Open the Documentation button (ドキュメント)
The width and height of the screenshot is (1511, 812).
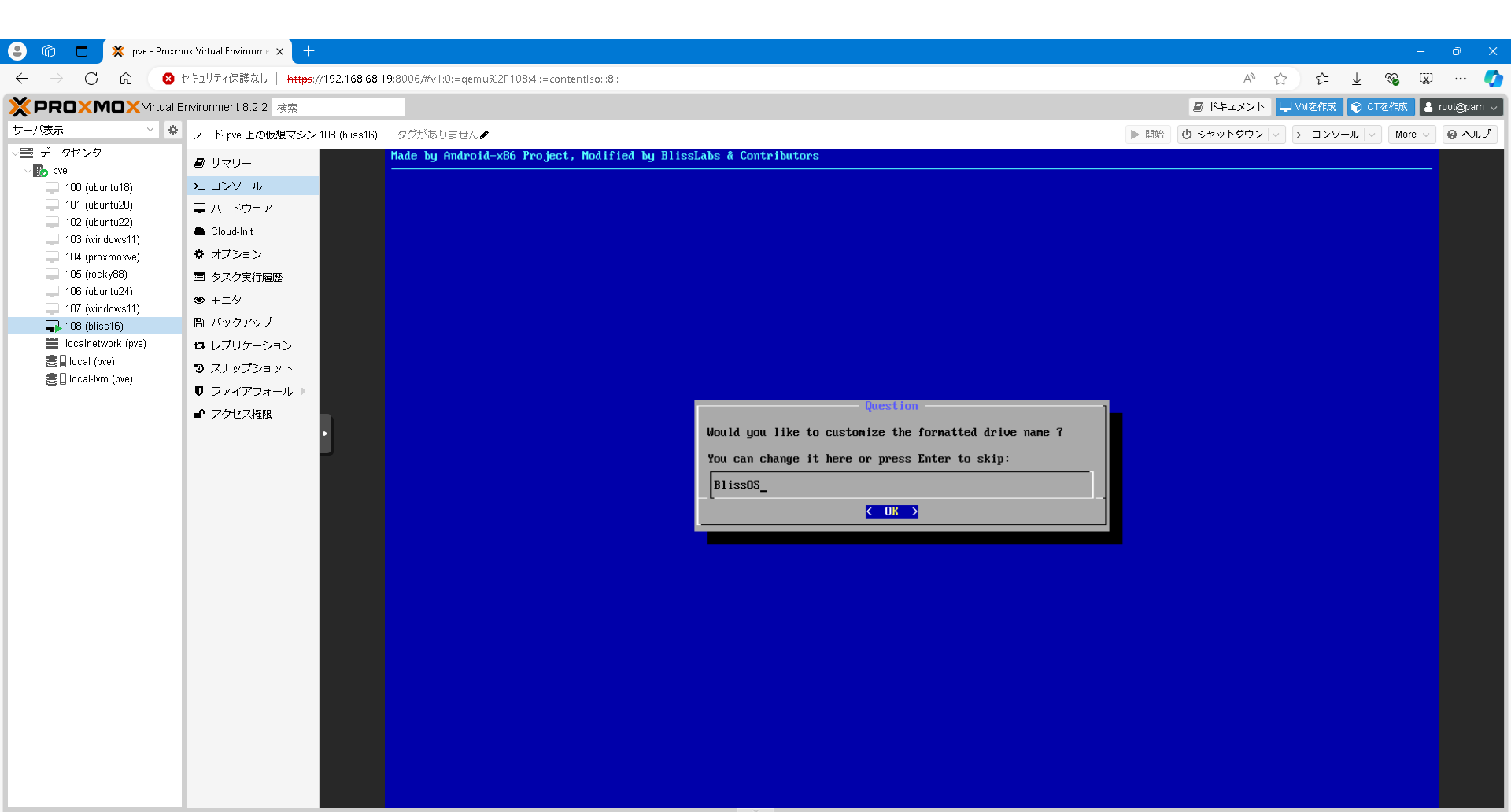[x=1229, y=107]
